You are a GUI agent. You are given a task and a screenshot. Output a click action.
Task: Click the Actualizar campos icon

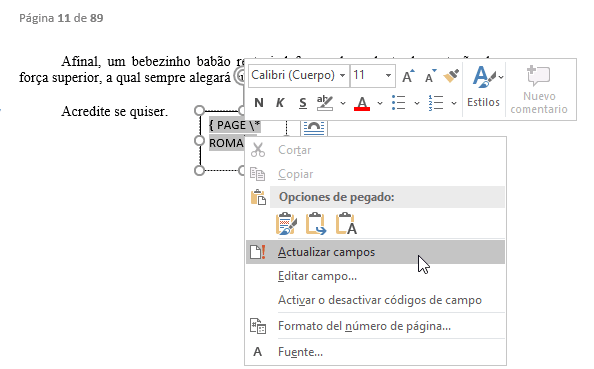tap(258, 252)
